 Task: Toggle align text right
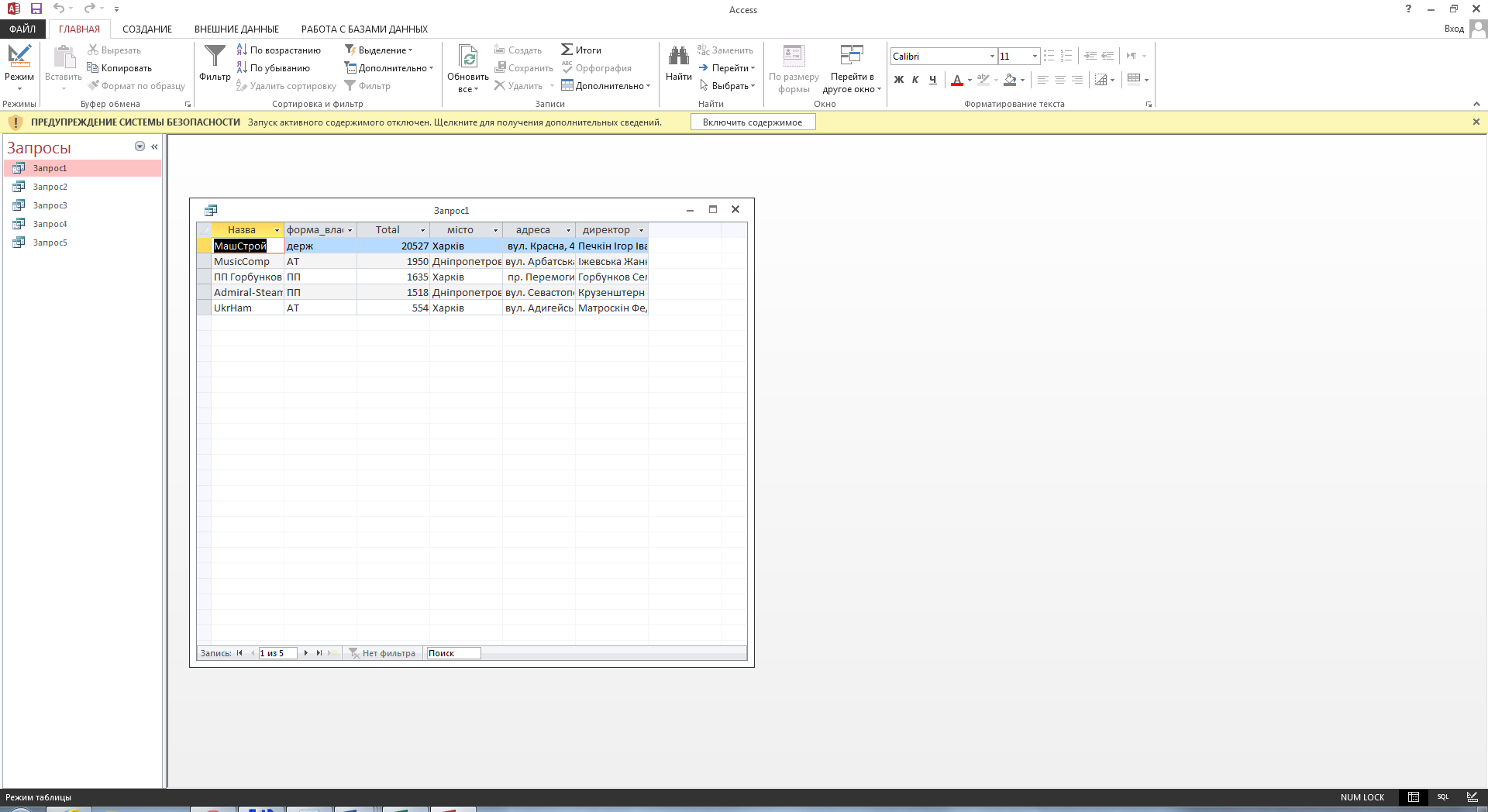tap(1077, 79)
